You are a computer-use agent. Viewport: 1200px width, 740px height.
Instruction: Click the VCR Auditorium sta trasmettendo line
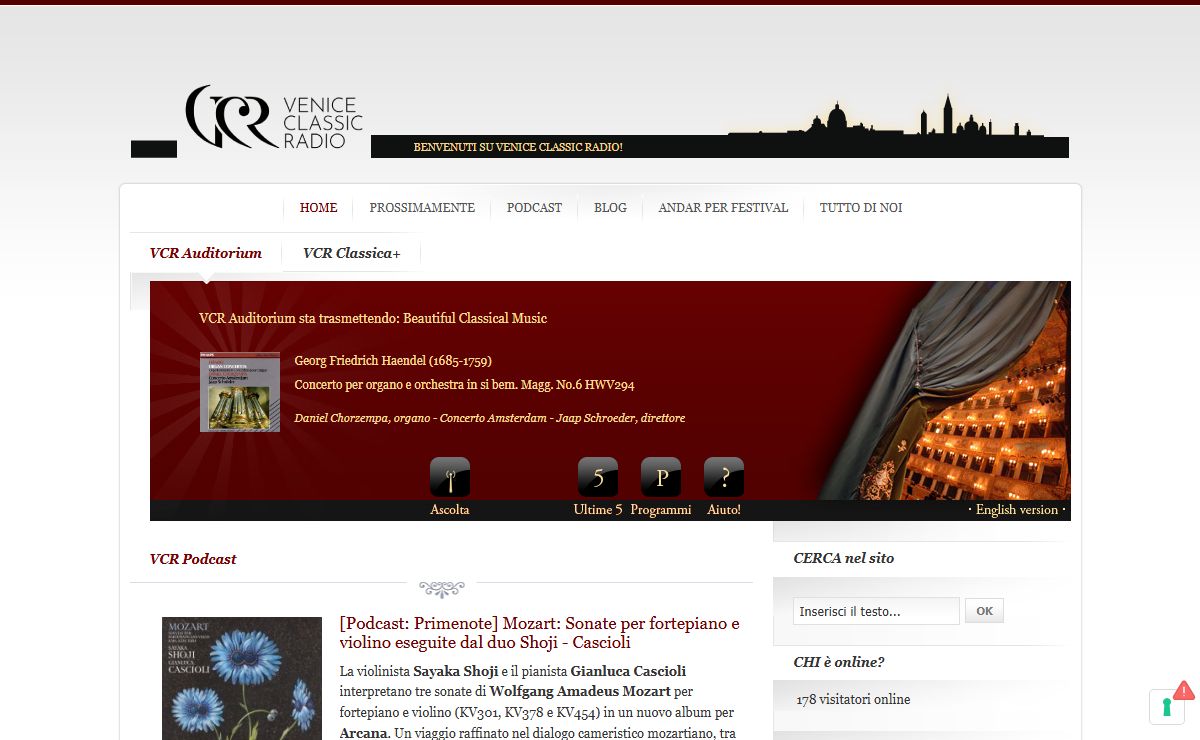tap(373, 319)
